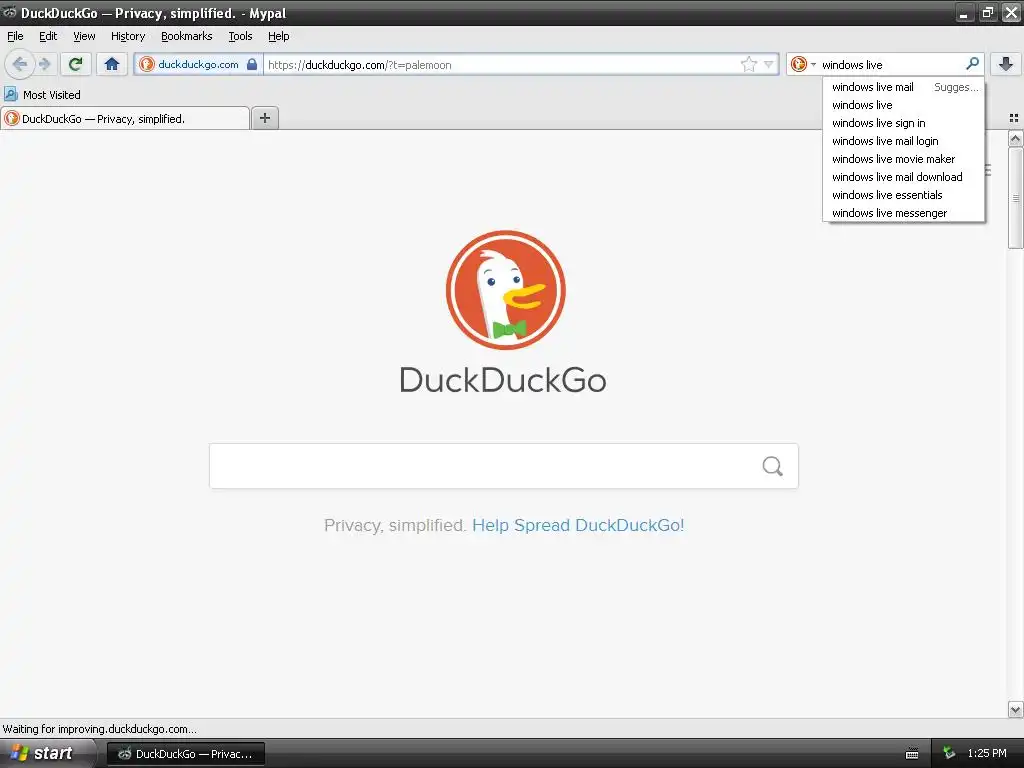Image resolution: width=1024 pixels, height=768 pixels.
Task: Click the scrollbar up arrow
Action: point(1015,138)
